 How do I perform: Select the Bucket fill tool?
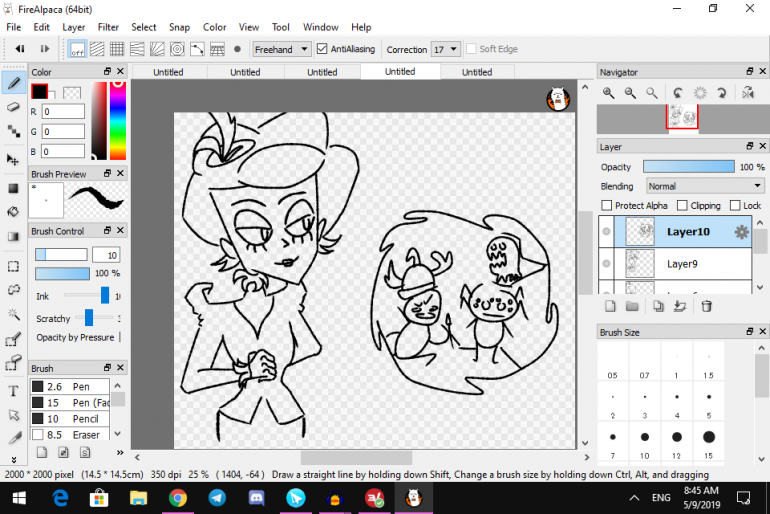pyautogui.click(x=14, y=212)
